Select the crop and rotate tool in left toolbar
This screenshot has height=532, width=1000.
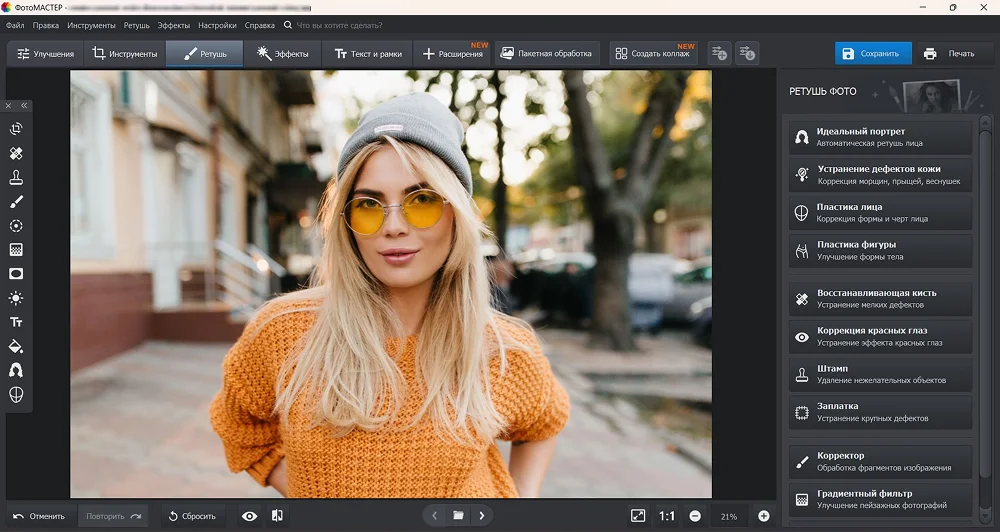pyautogui.click(x=16, y=129)
